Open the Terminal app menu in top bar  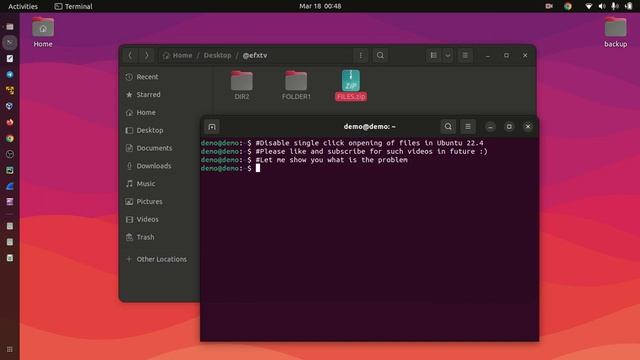point(74,6)
